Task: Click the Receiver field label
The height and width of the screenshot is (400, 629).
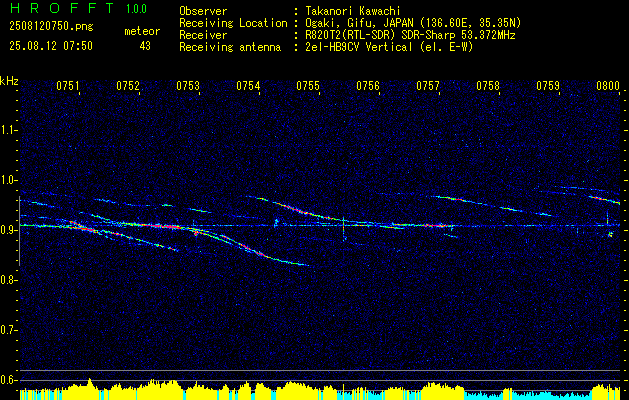Action: 203,35
